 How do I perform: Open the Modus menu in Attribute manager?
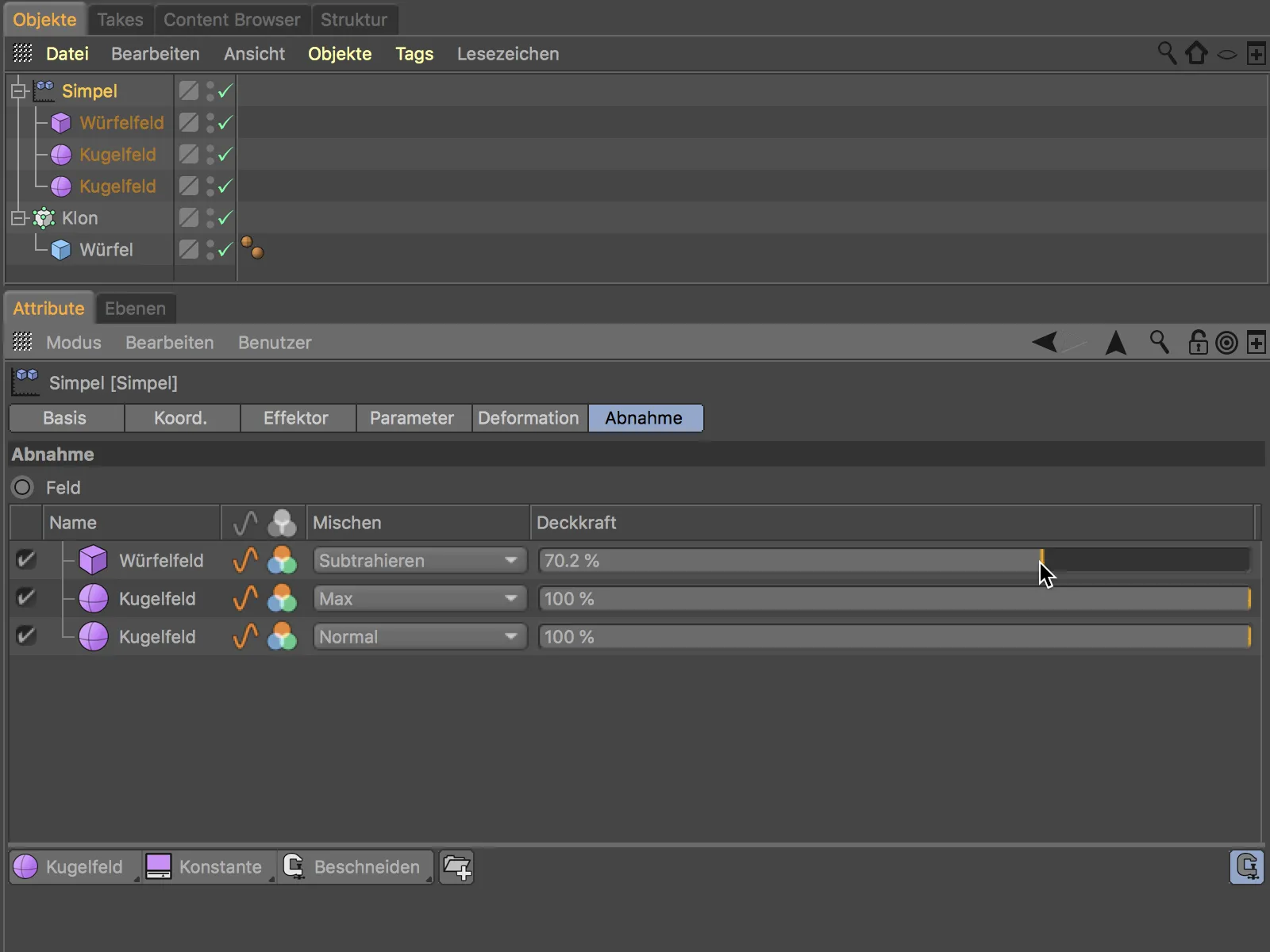(74, 343)
